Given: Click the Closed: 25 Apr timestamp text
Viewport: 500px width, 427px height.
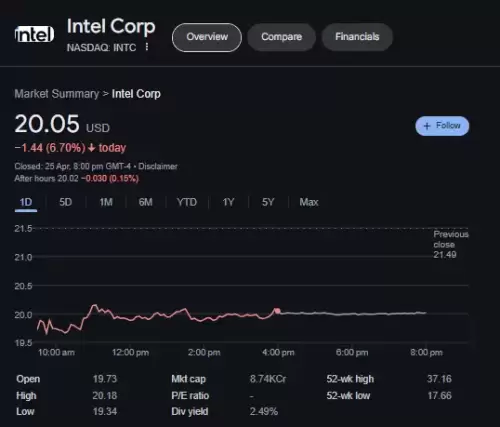Looking at the screenshot, I should click(x=73, y=166).
